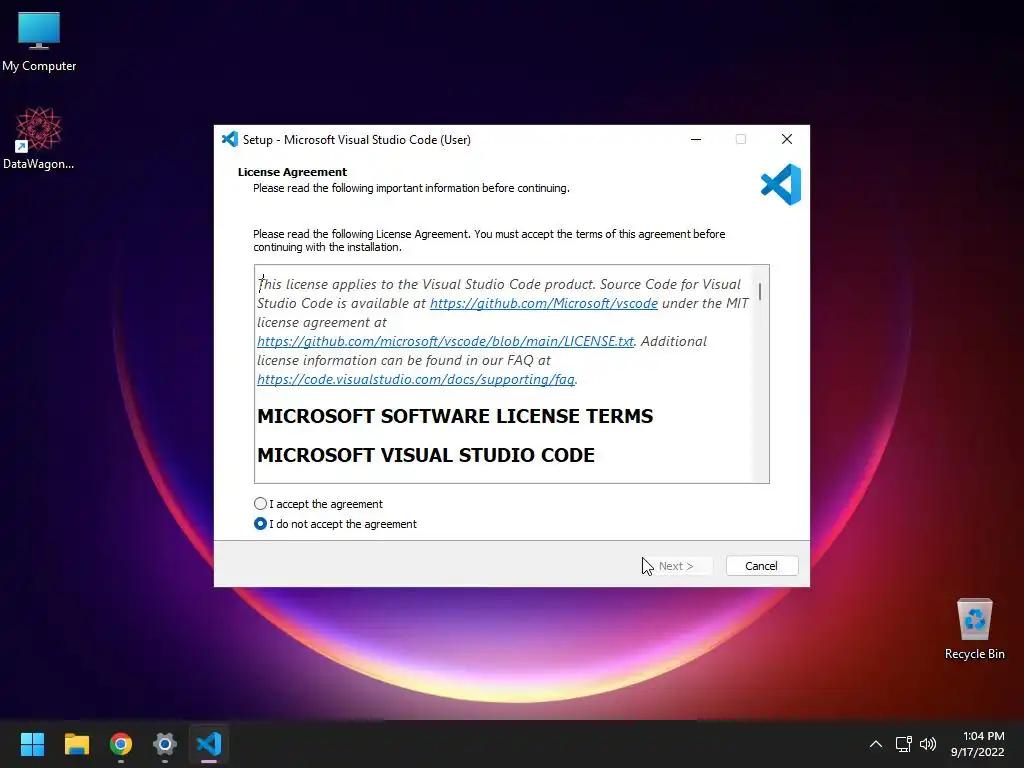1024x768 pixels.
Task: Minimize the setup window
Action: pos(696,139)
